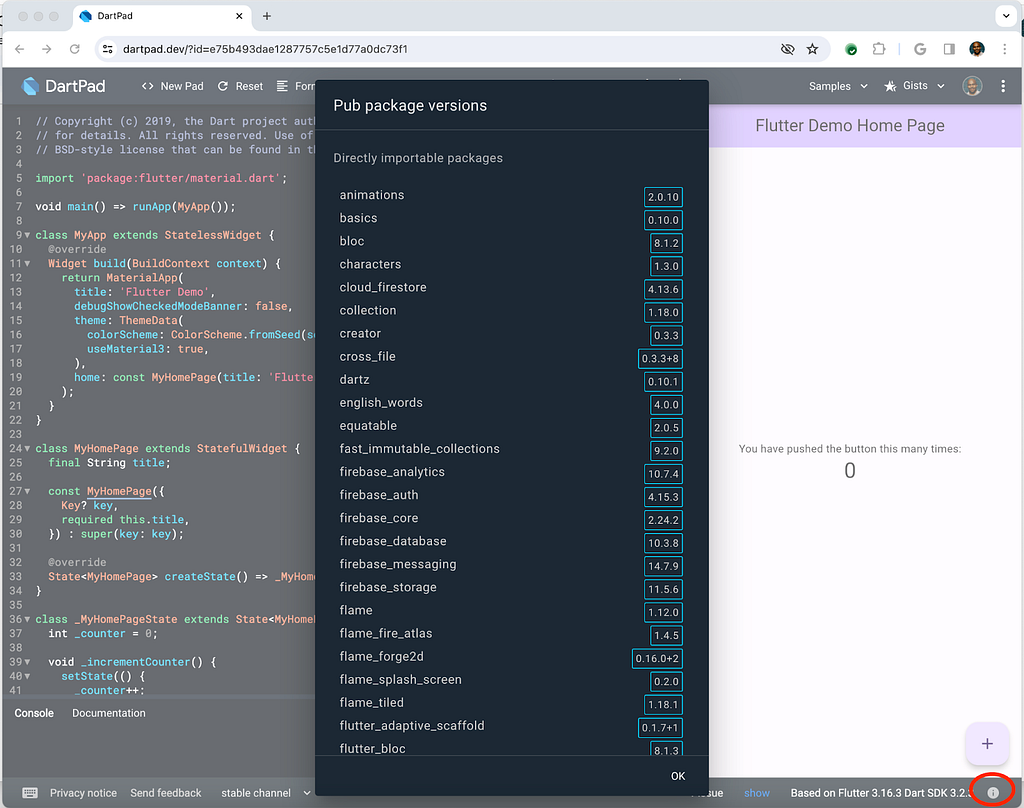The image size is (1024, 808).
Task: Open the info icon in status bar
Action: pyautogui.click(x=993, y=793)
